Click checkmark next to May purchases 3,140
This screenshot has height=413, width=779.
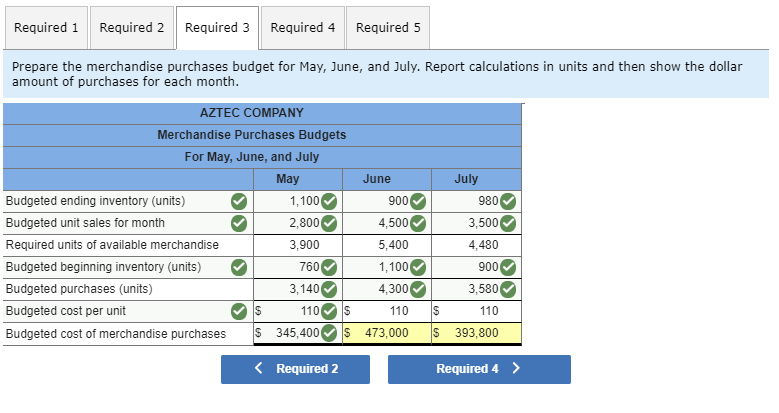[329, 289]
